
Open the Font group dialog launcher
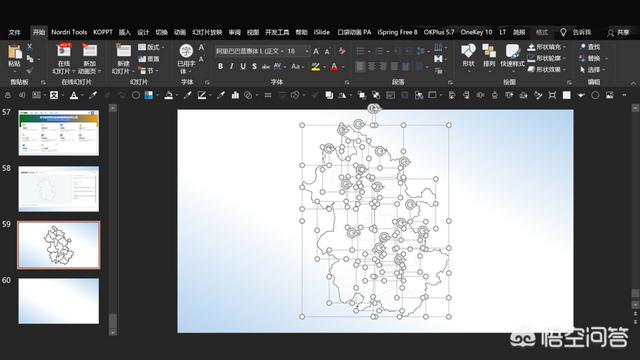click(x=347, y=82)
